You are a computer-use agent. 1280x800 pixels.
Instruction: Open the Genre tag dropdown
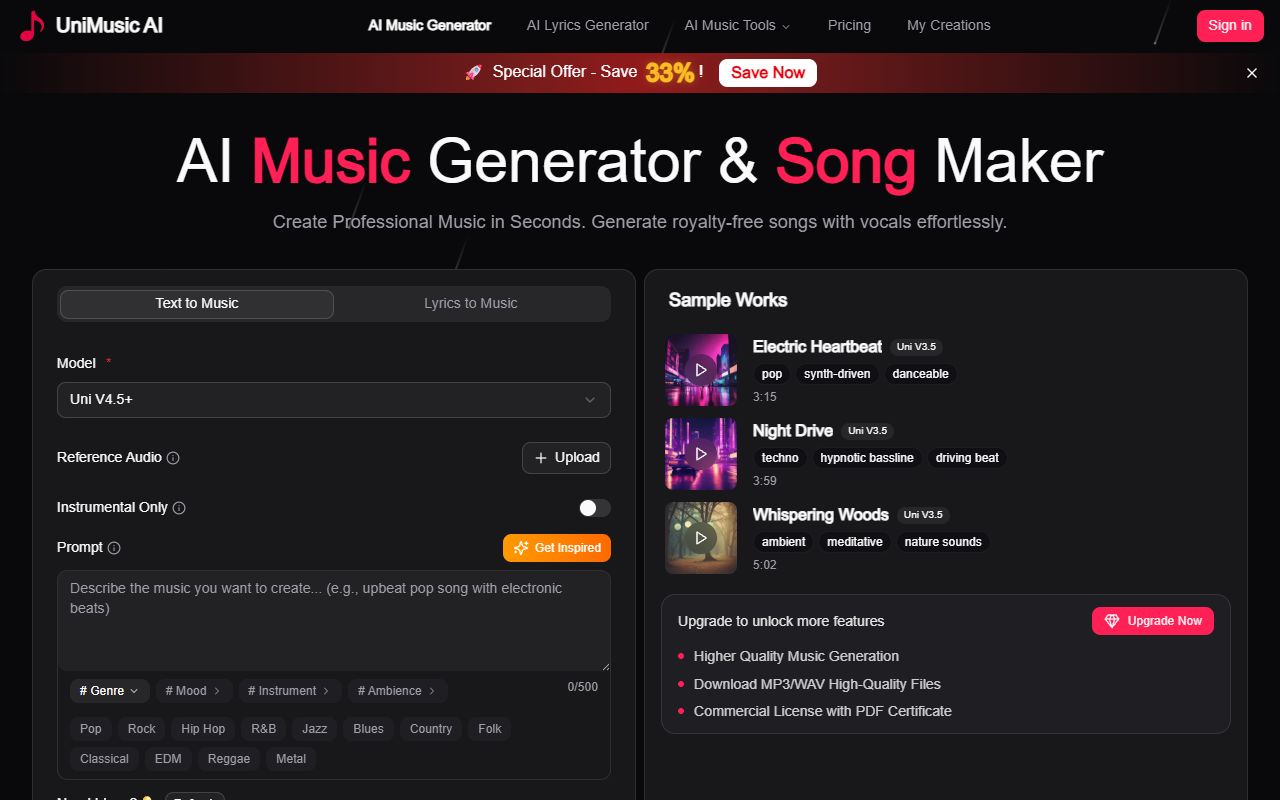[x=109, y=691]
